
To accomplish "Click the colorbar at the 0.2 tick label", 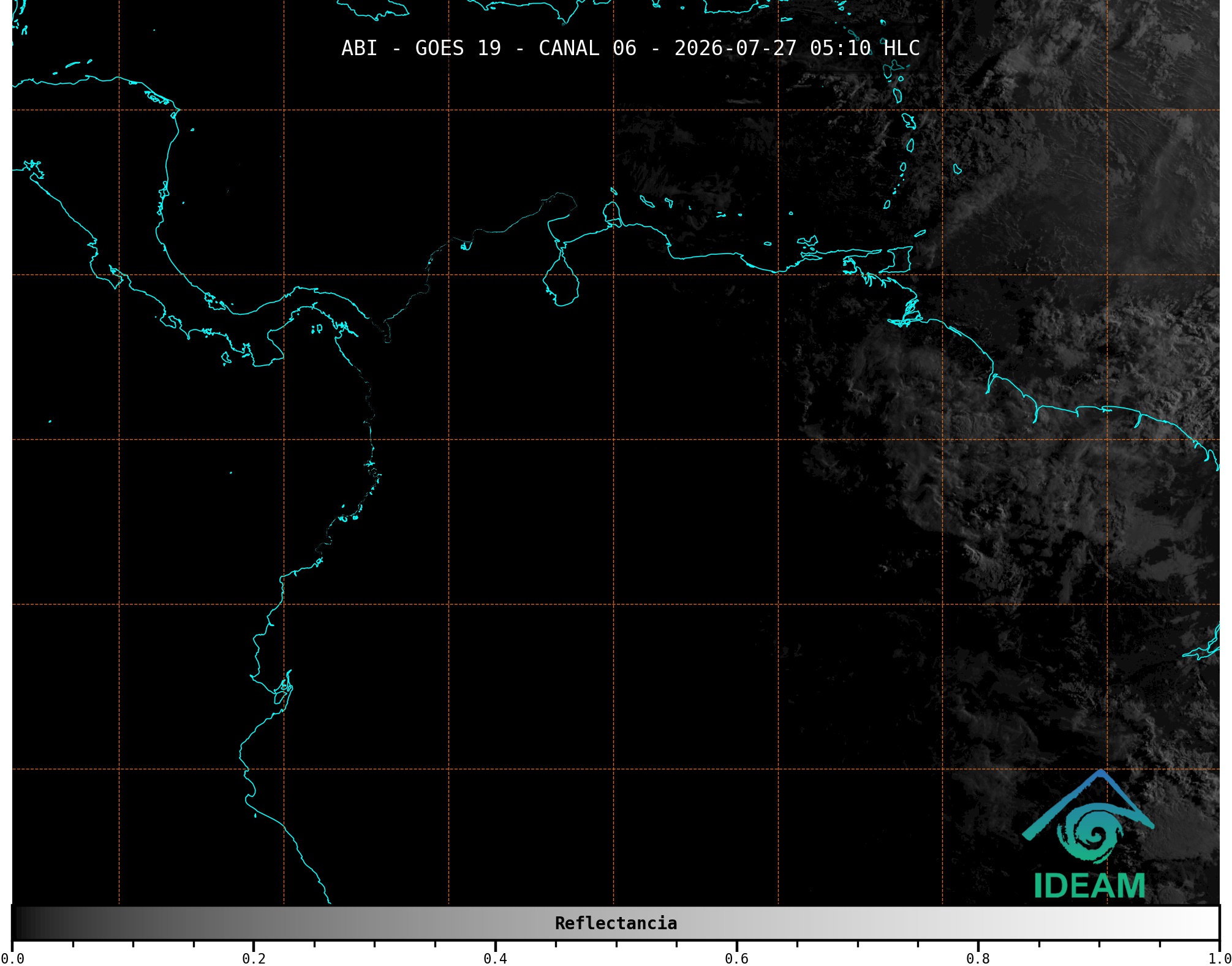I will click(x=254, y=959).
